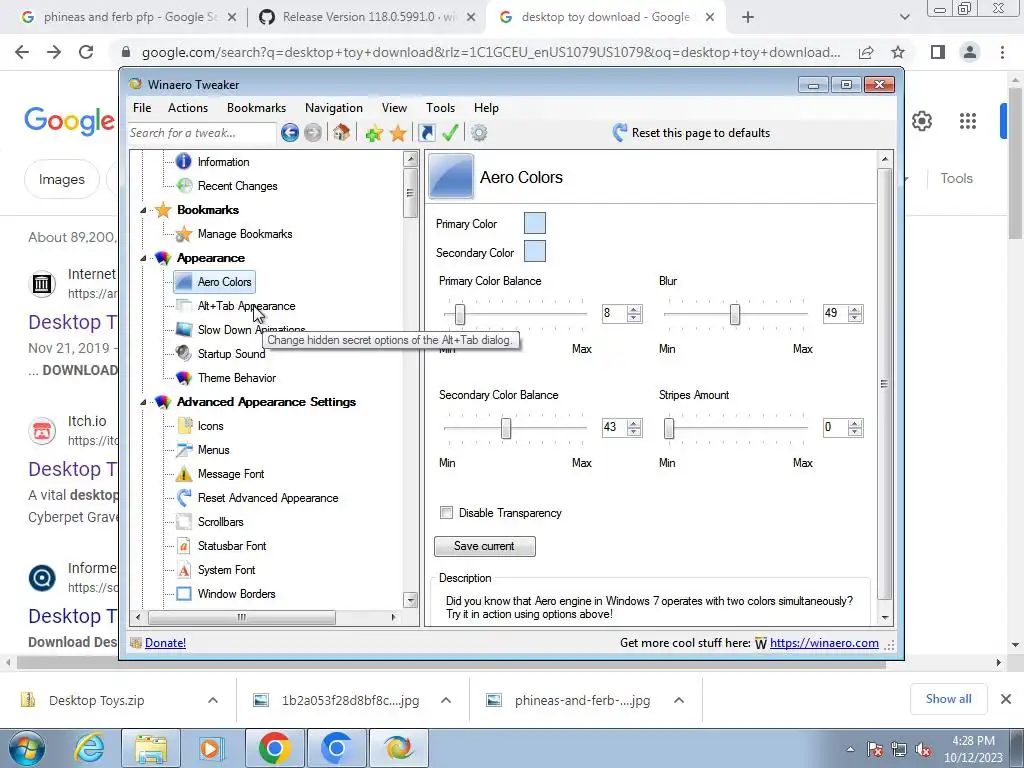Enable Disable Transparency checkbox
The image size is (1024, 768).
click(x=447, y=513)
